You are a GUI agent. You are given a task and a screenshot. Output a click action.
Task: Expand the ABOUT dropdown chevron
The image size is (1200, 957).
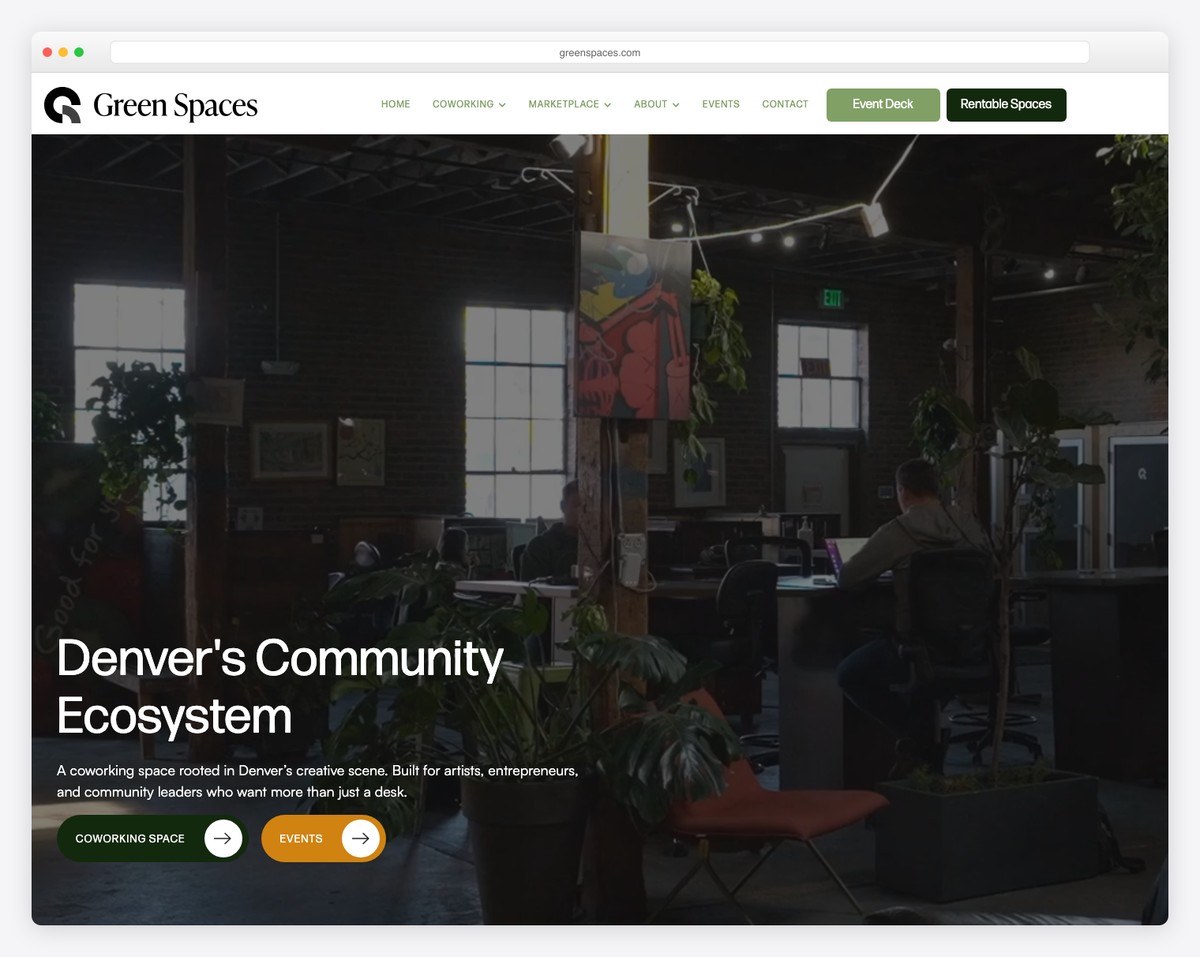pos(676,104)
